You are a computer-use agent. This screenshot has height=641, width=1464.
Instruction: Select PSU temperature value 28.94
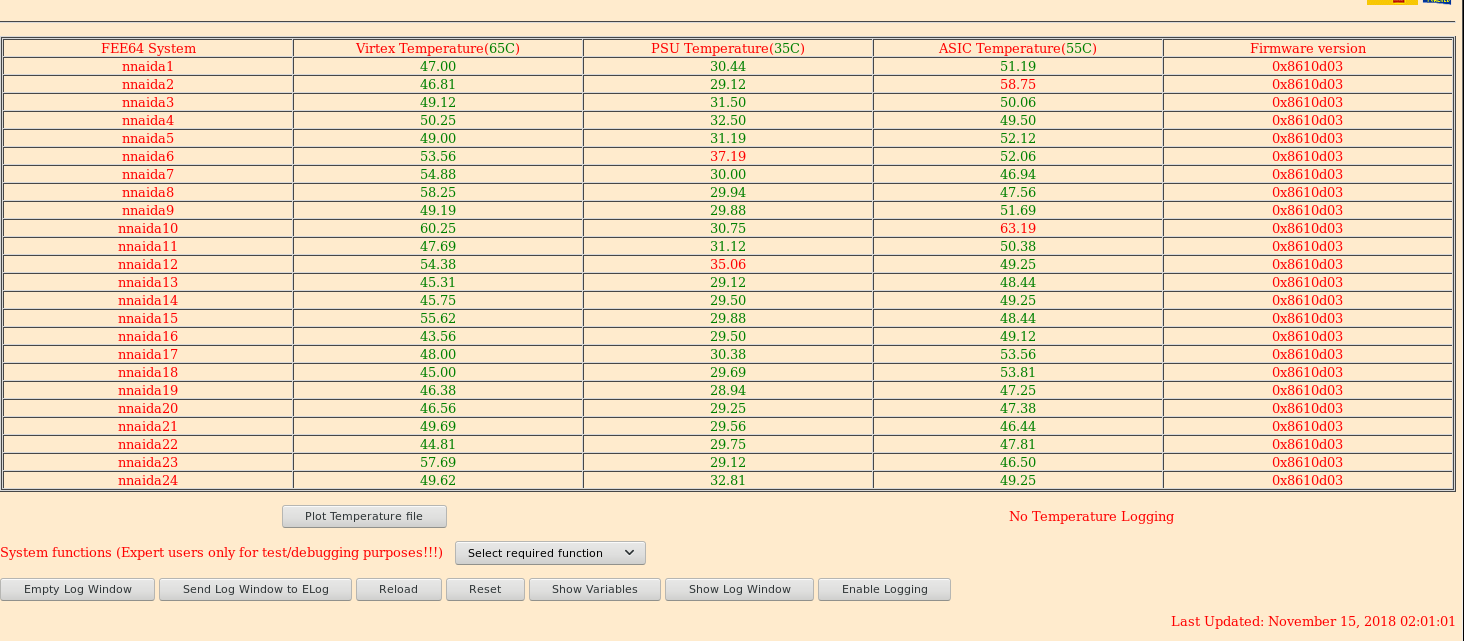(728, 390)
